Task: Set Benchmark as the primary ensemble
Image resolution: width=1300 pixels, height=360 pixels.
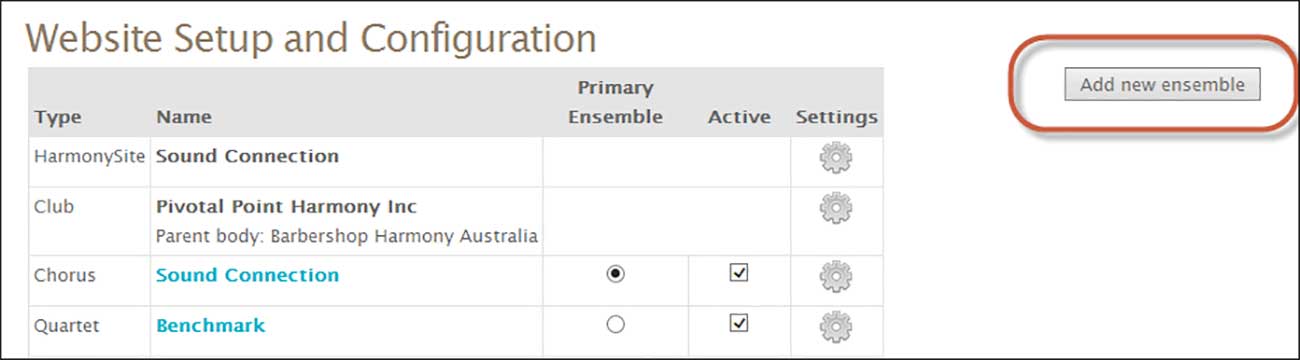Action: 616,324
